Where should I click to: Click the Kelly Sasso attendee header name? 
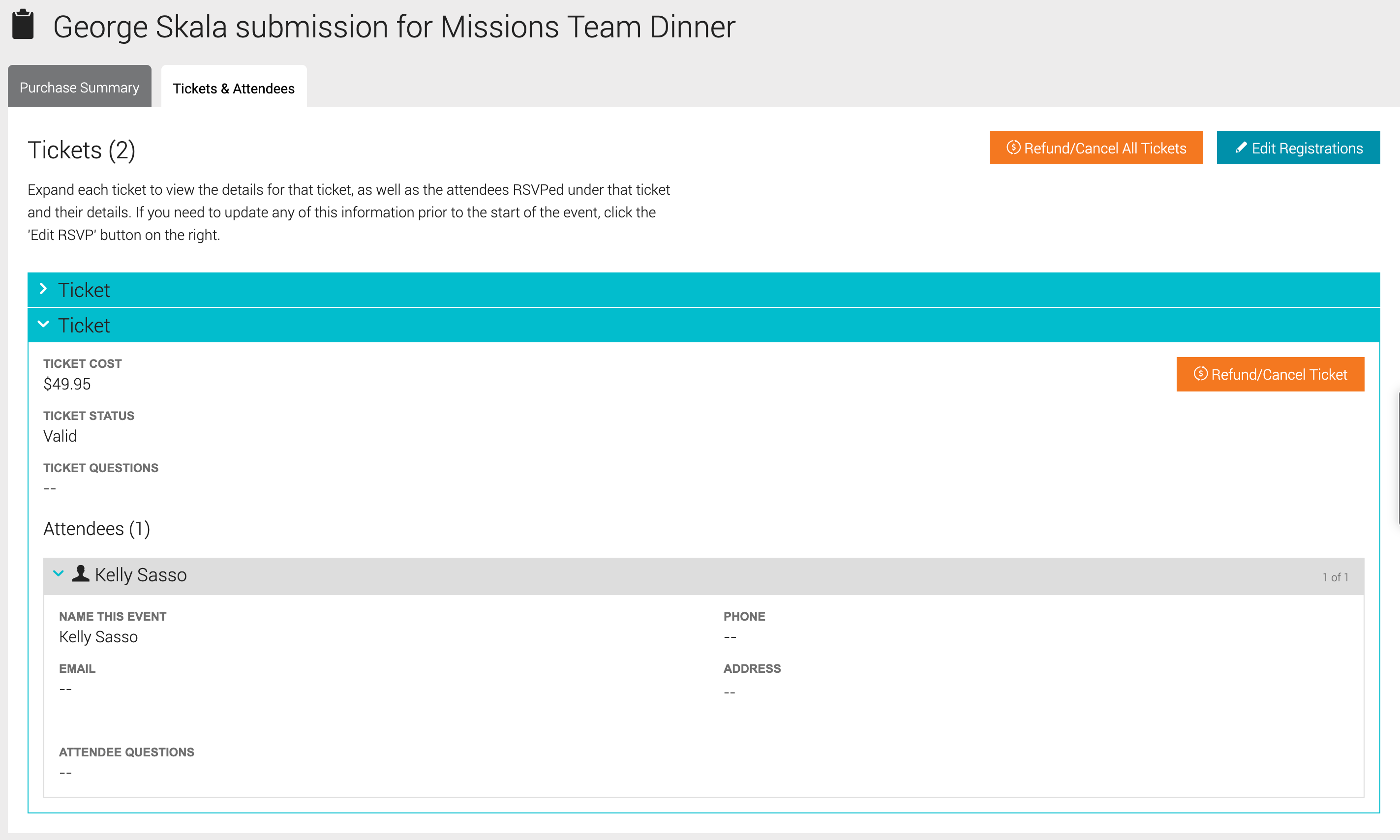(140, 575)
